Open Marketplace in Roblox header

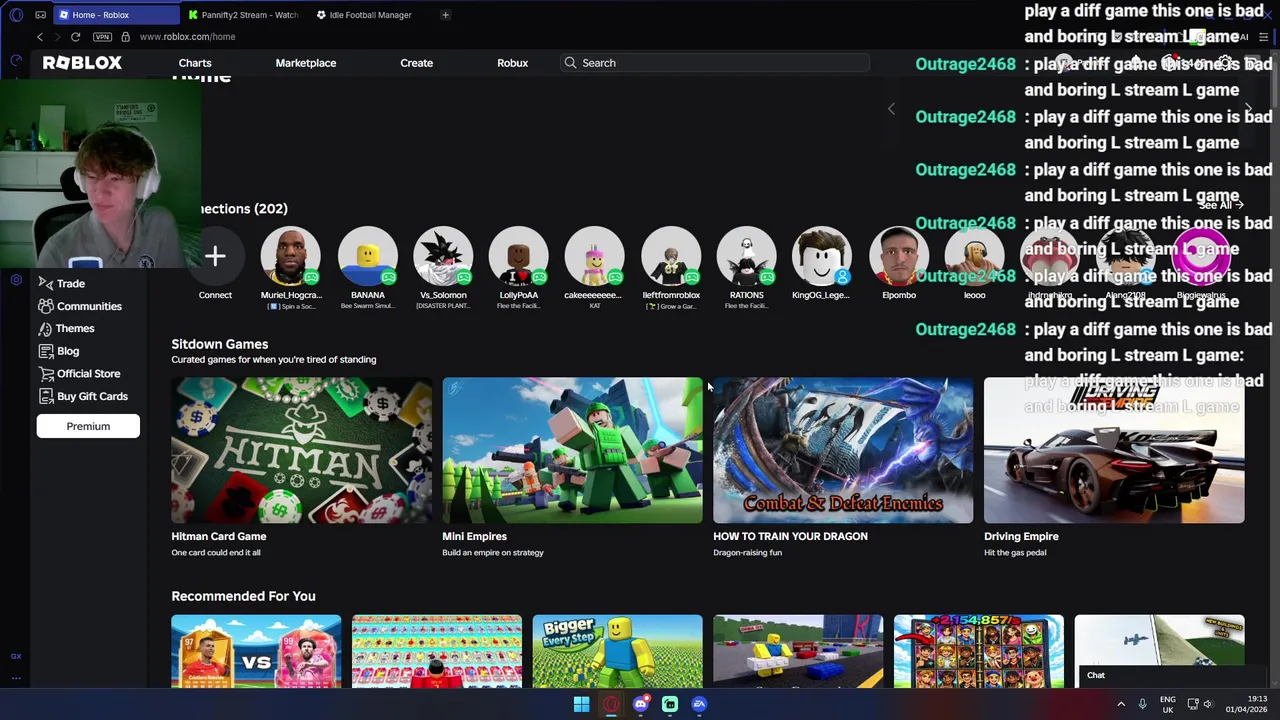coord(306,63)
